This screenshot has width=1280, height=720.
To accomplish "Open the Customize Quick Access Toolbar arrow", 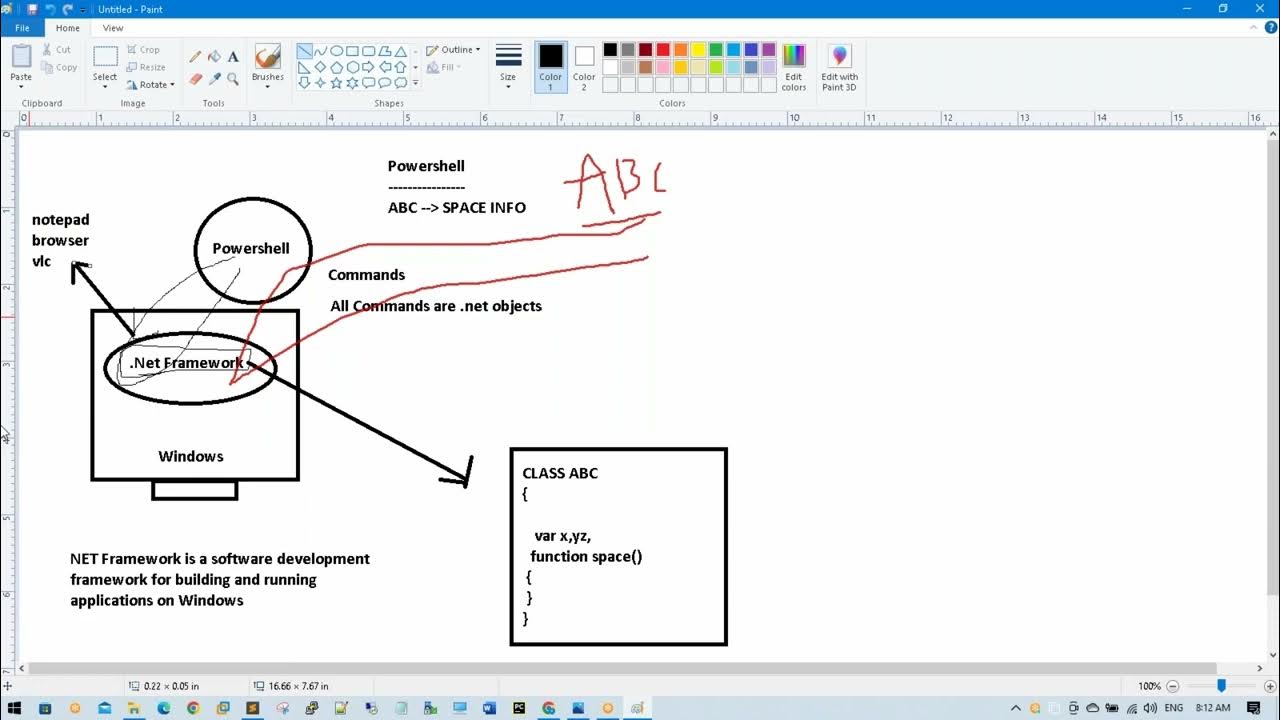I will [83, 9].
